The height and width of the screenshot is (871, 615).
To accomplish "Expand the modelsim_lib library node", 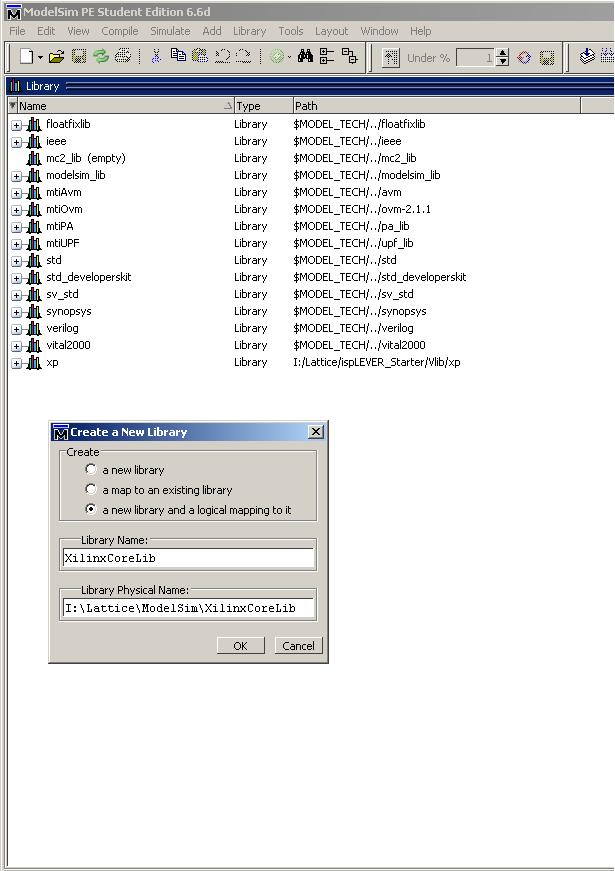I will 17,176.
